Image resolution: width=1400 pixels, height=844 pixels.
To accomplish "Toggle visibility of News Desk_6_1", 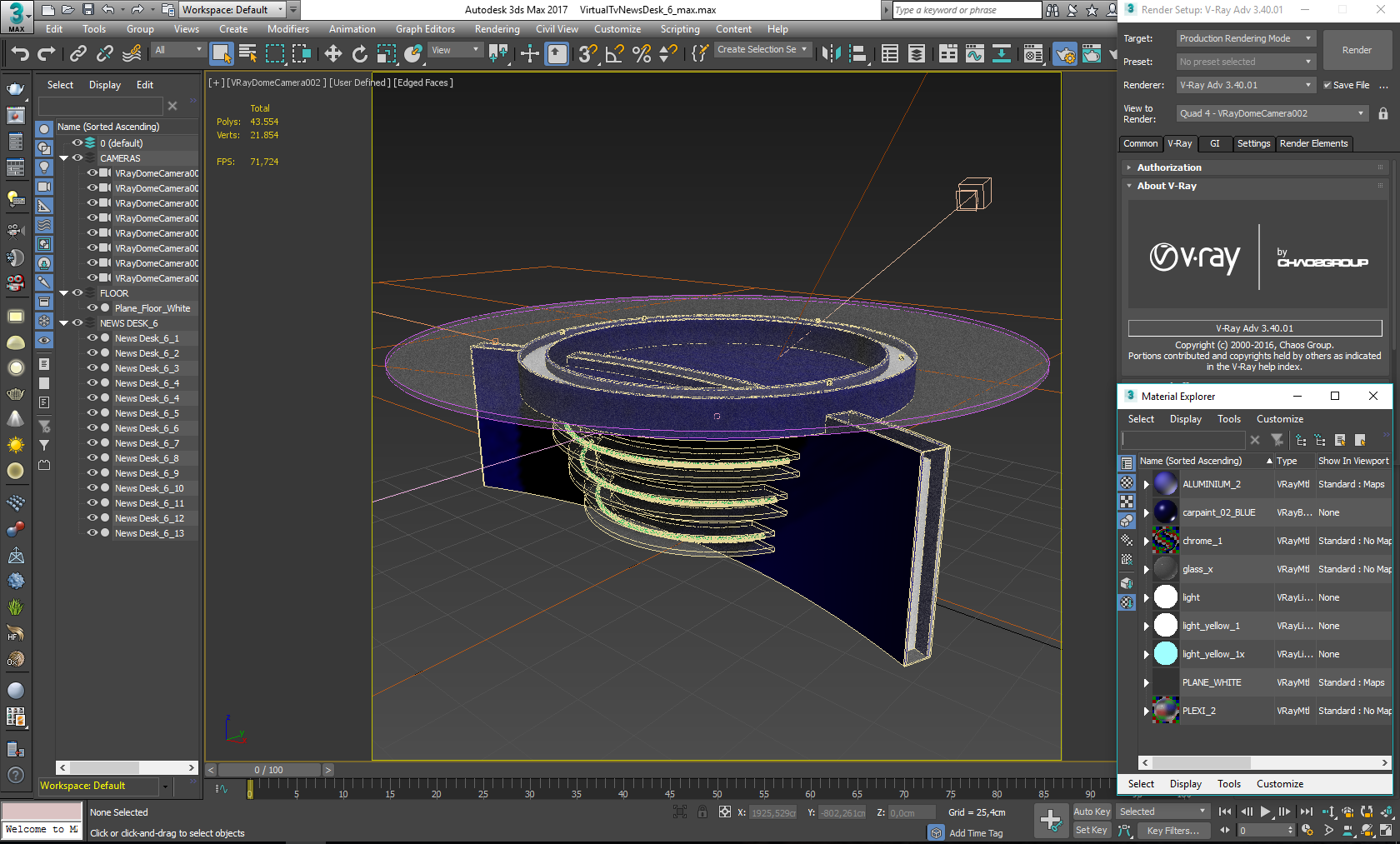I will [x=92, y=338].
